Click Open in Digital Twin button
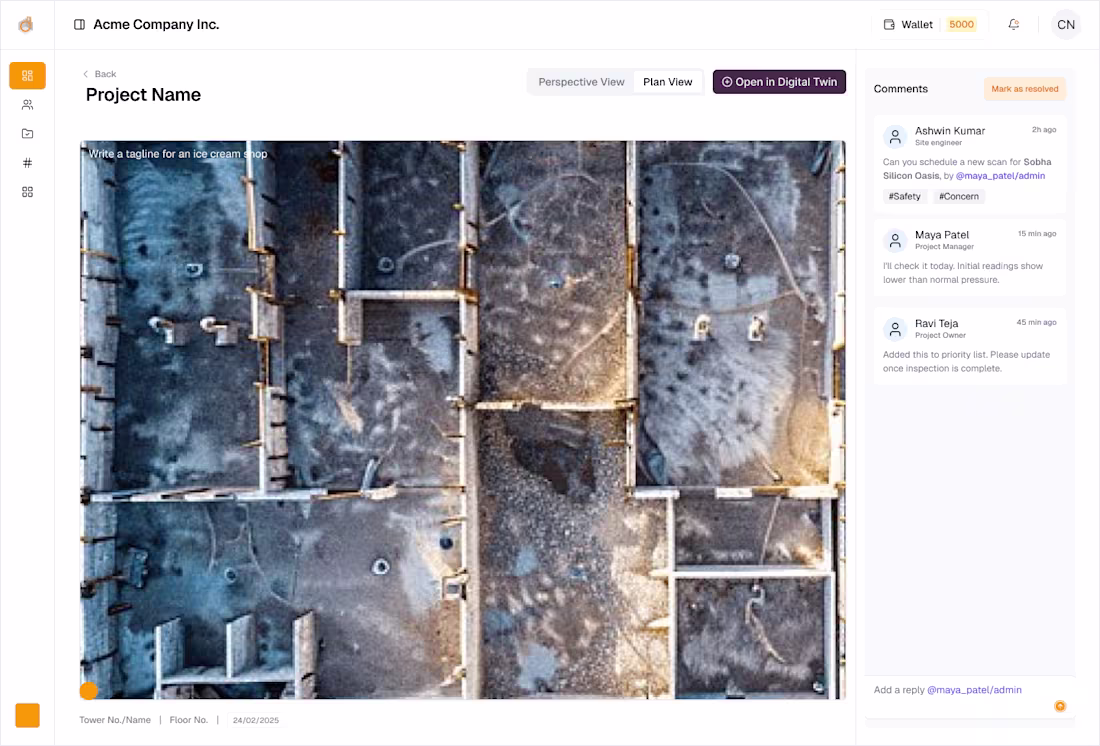 779,82
